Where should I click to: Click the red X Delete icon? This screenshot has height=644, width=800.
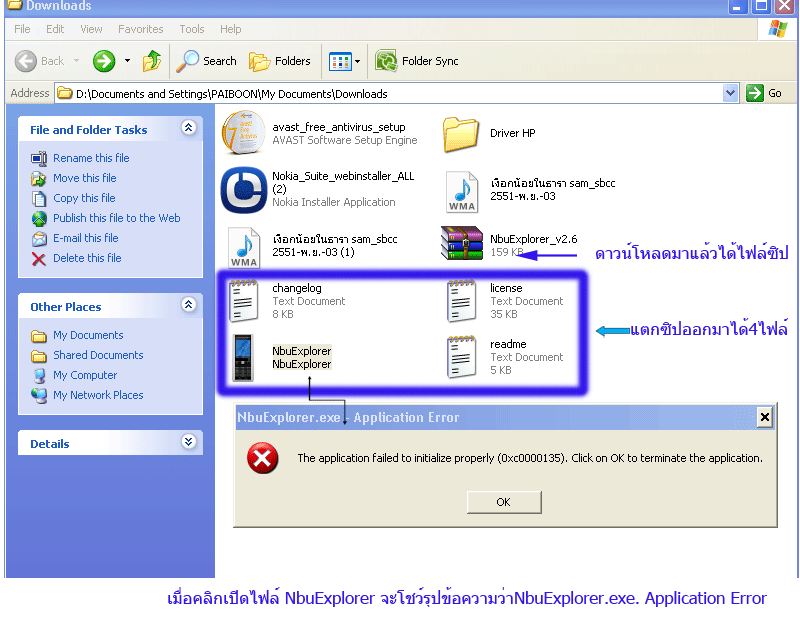(39, 259)
